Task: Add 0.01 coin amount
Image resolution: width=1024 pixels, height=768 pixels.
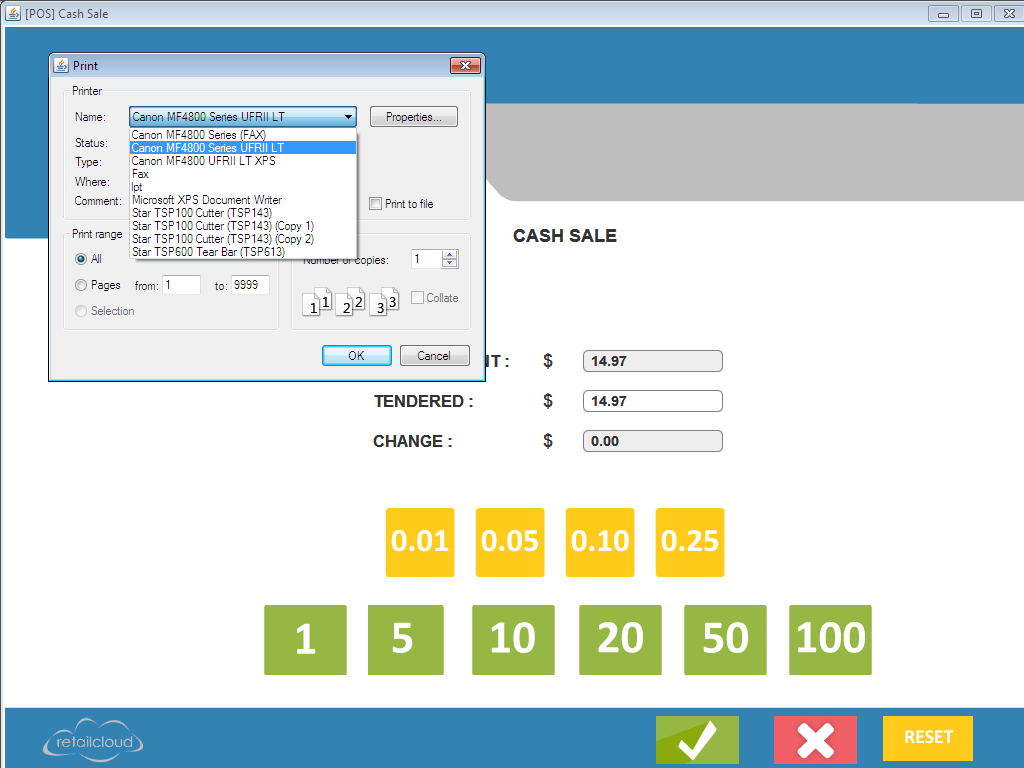Action: click(420, 542)
